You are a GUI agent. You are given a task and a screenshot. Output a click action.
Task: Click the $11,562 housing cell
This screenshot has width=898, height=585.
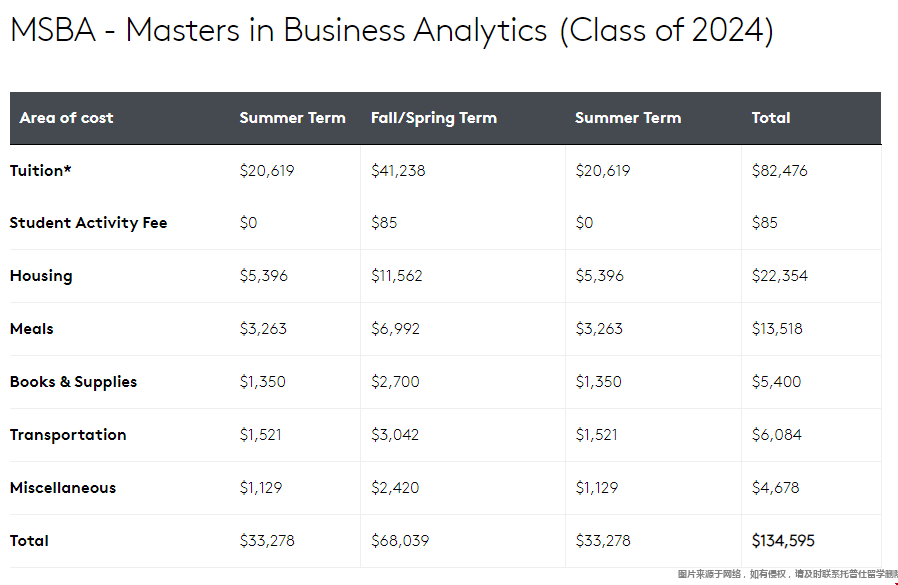(396, 276)
